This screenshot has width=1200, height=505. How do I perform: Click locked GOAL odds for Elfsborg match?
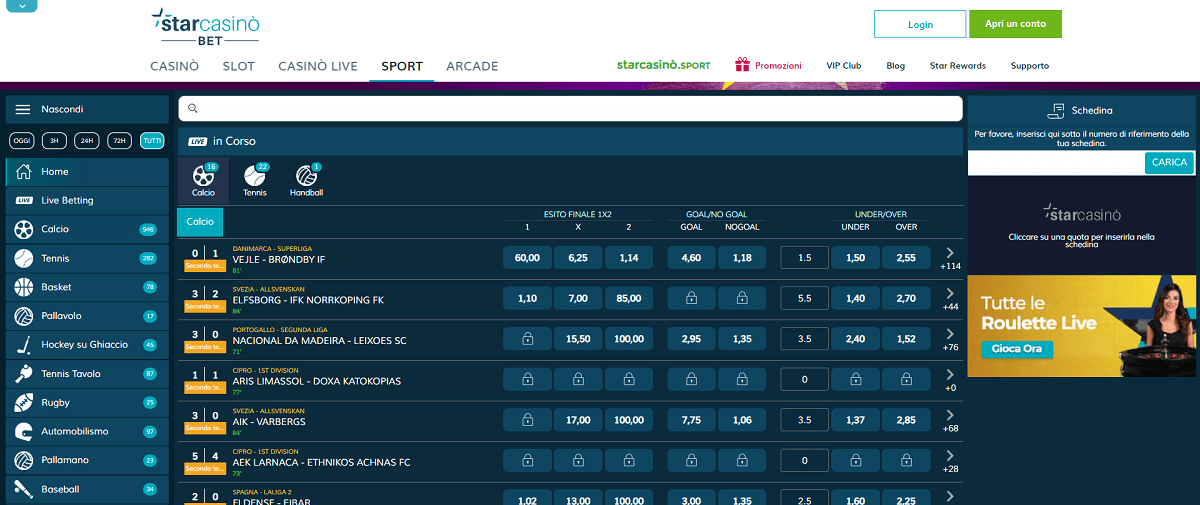tap(691, 299)
